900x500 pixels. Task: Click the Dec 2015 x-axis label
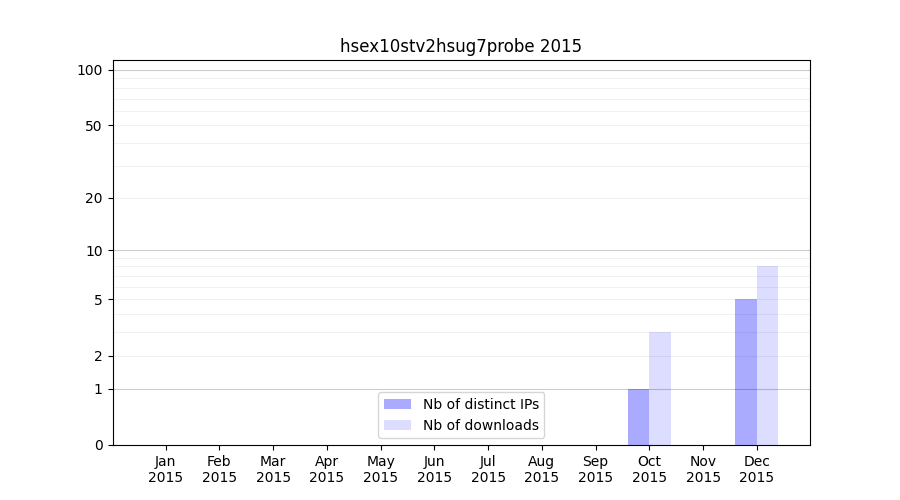click(x=757, y=469)
